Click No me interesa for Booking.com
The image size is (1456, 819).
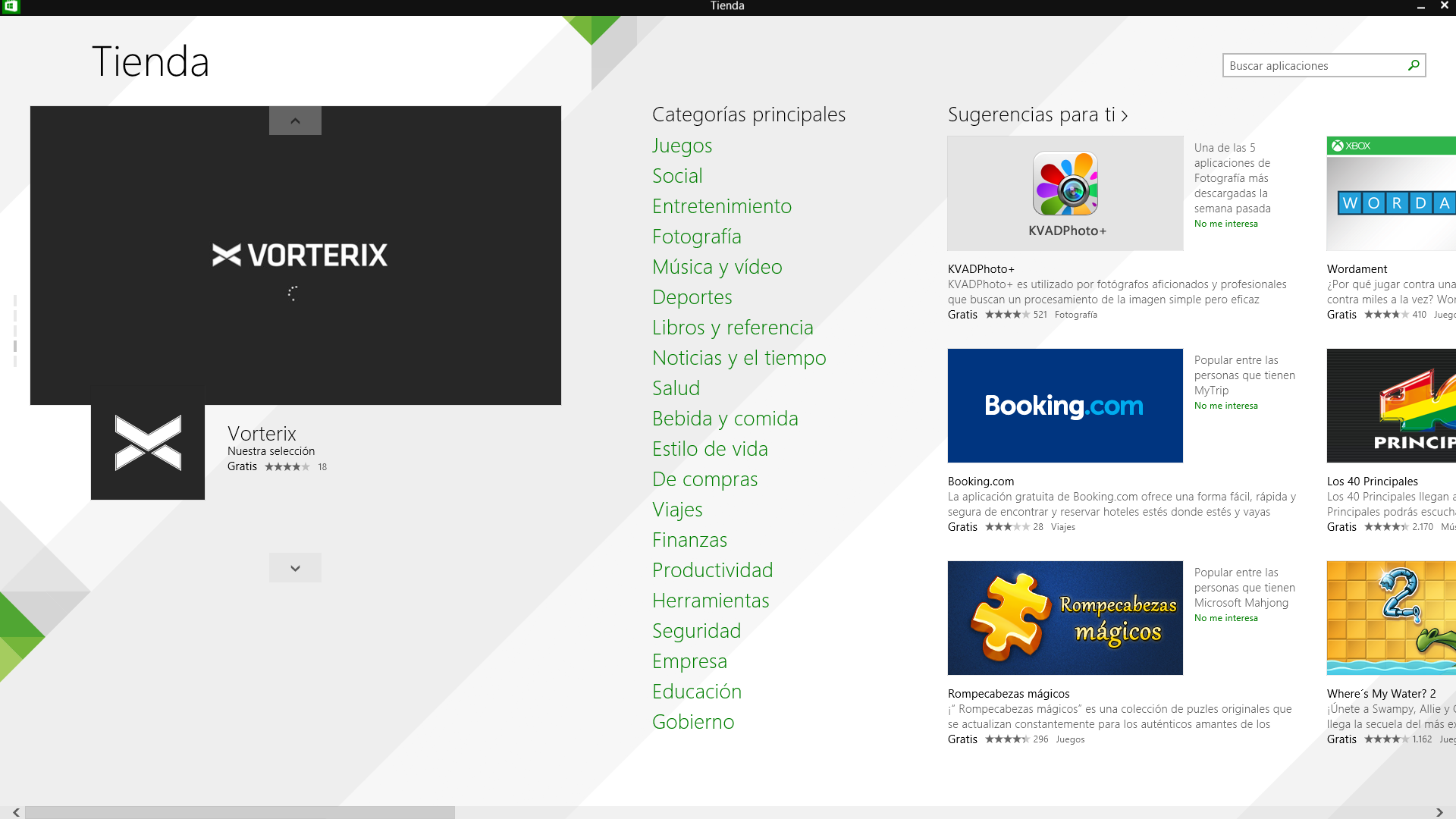(1226, 406)
